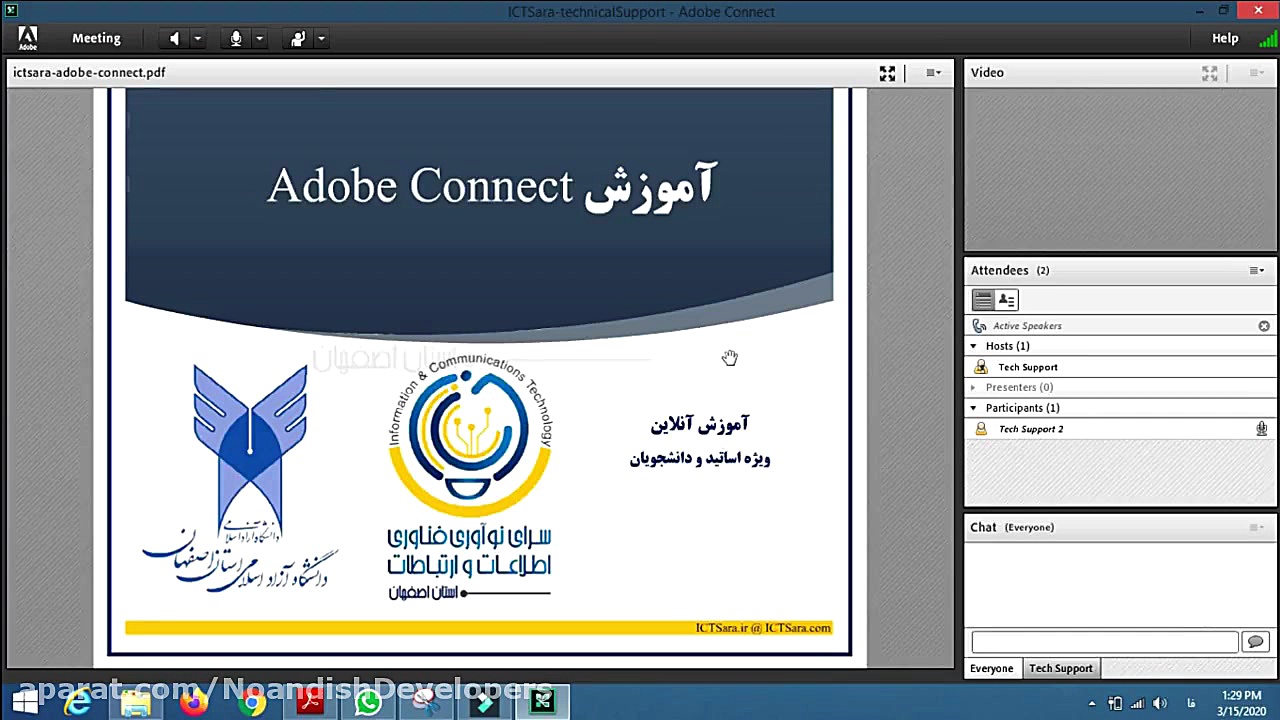1280x720 pixels.
Task: Collapse the Hosts (1) section
Action: coord(972,345)
